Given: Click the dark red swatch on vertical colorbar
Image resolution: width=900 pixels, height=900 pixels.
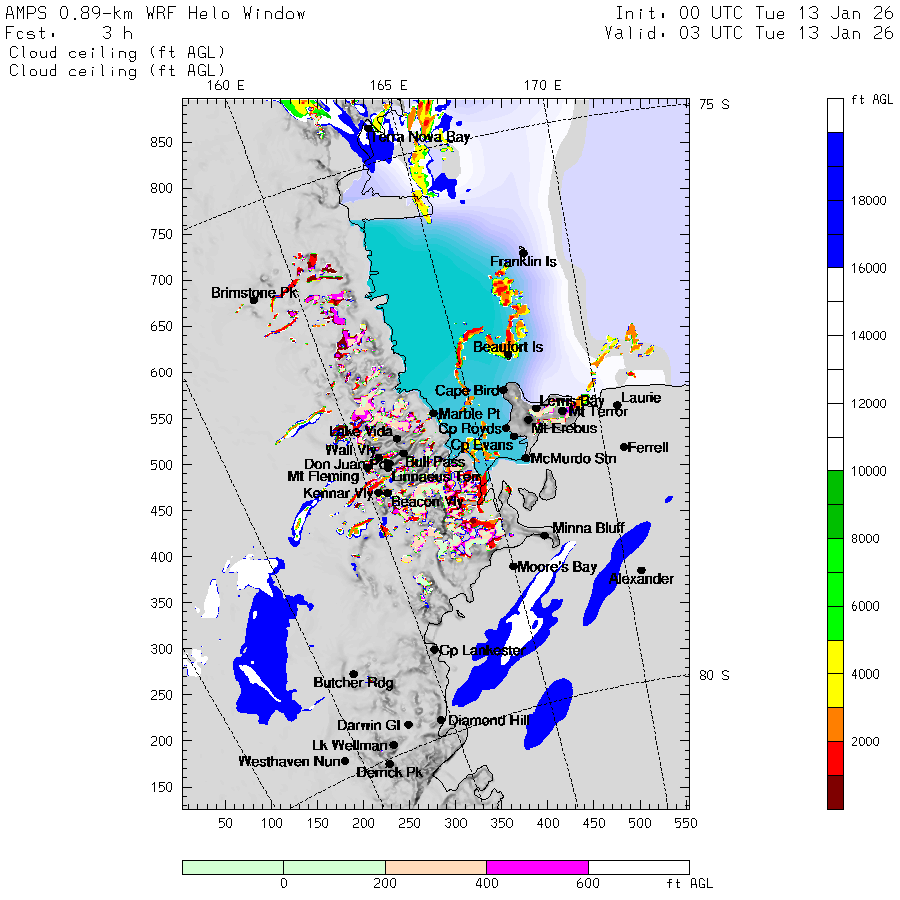Looking at the screenshot, I should point(835,792).
